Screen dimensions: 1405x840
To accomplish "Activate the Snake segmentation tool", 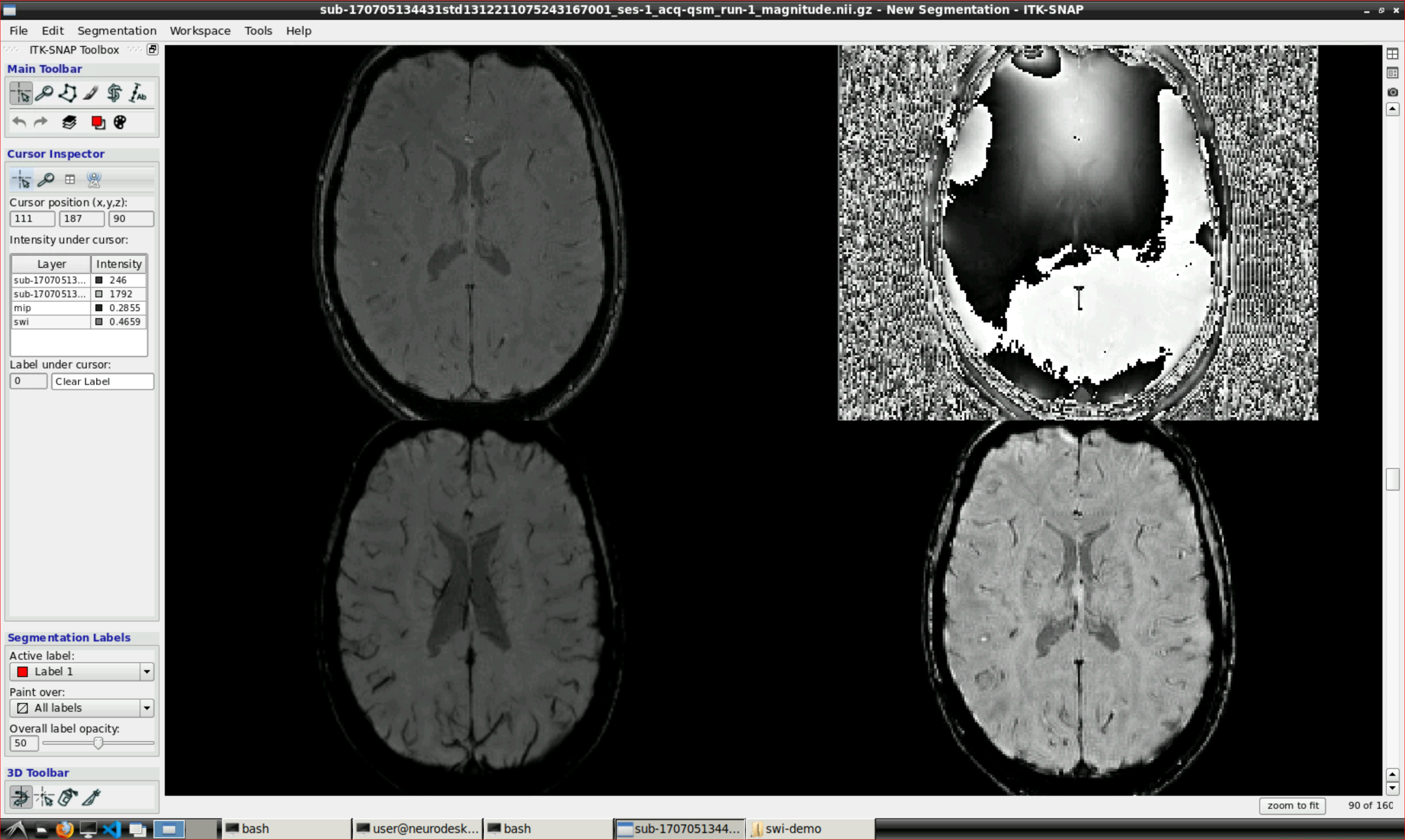I will 114,93.
